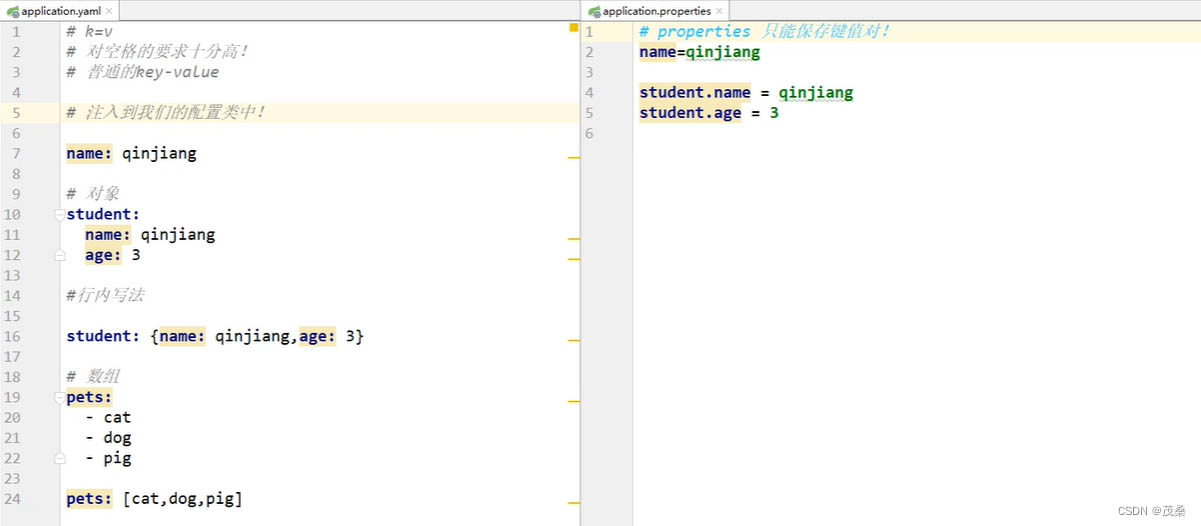Click the '- cat' list item
The width and height of the screenshot is (1201, 526).
click(108, 418)
